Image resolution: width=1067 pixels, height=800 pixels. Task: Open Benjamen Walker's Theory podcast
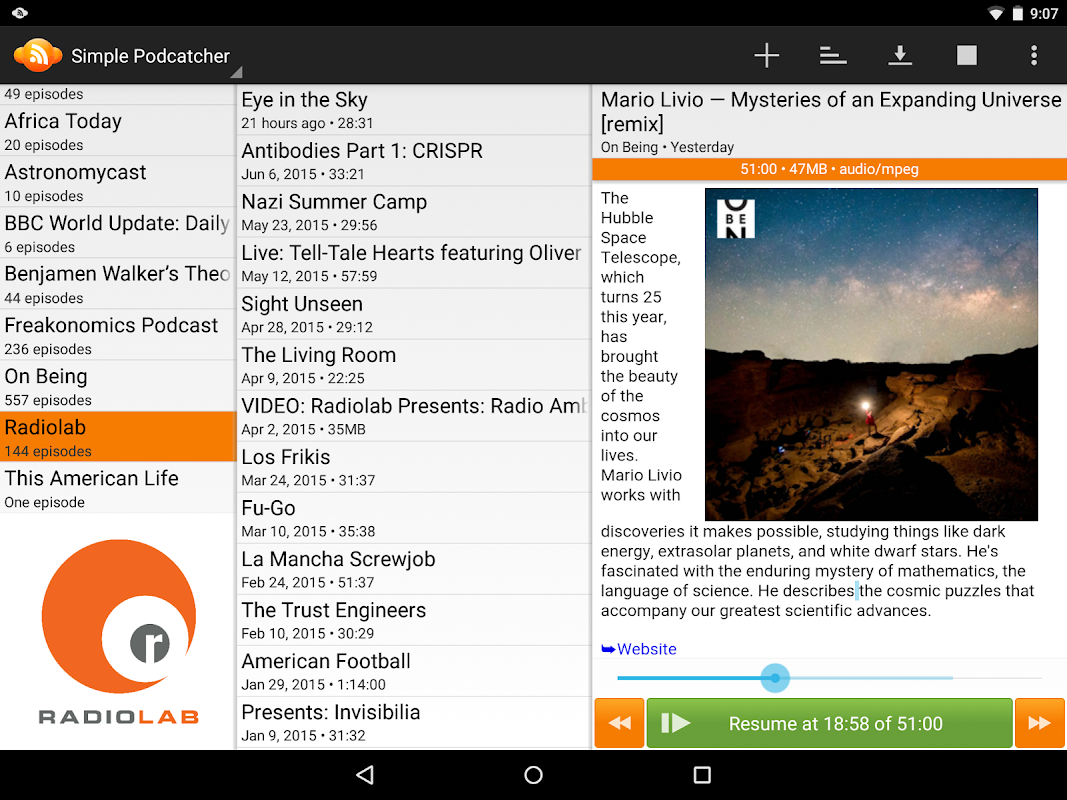pyautogui.click(x=117, y=284)
